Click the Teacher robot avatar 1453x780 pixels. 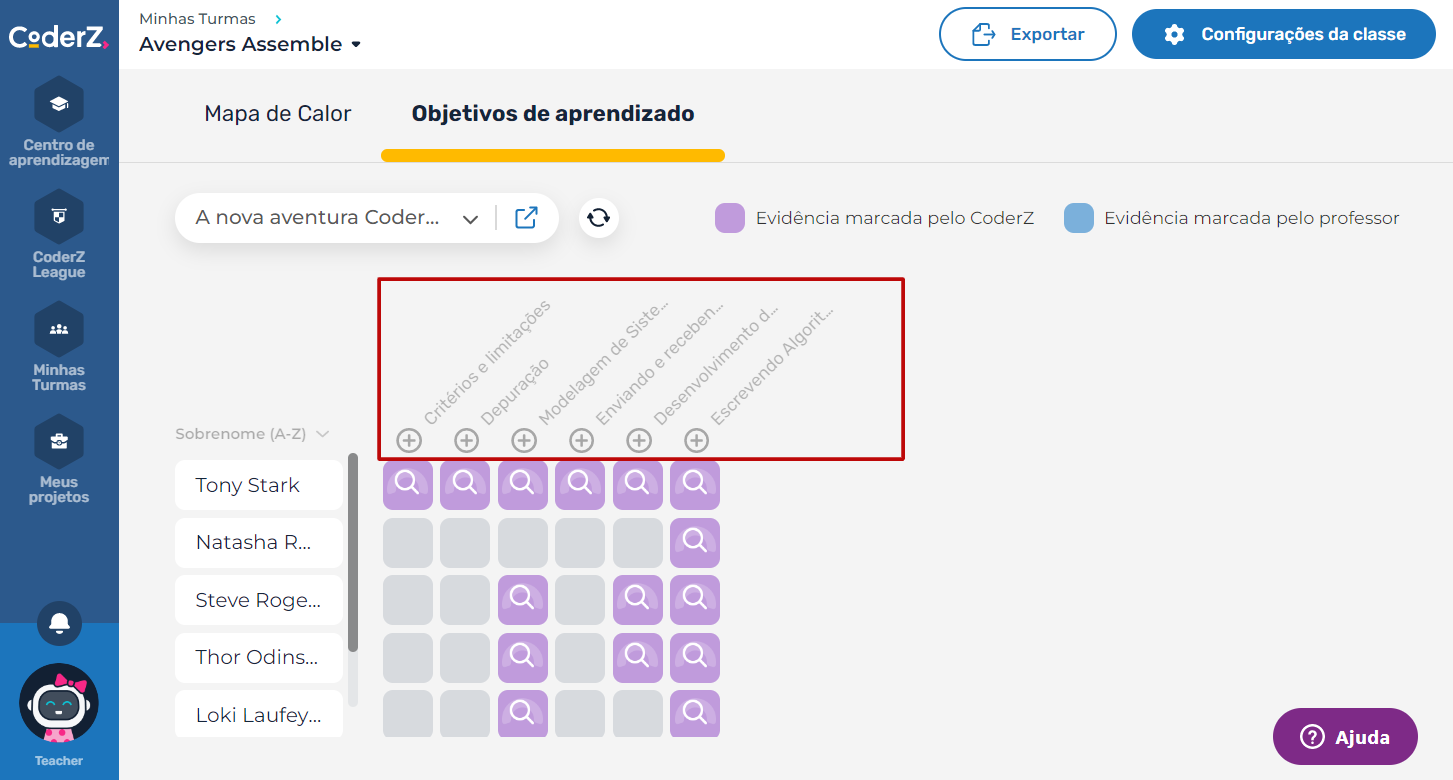point(59,703)
